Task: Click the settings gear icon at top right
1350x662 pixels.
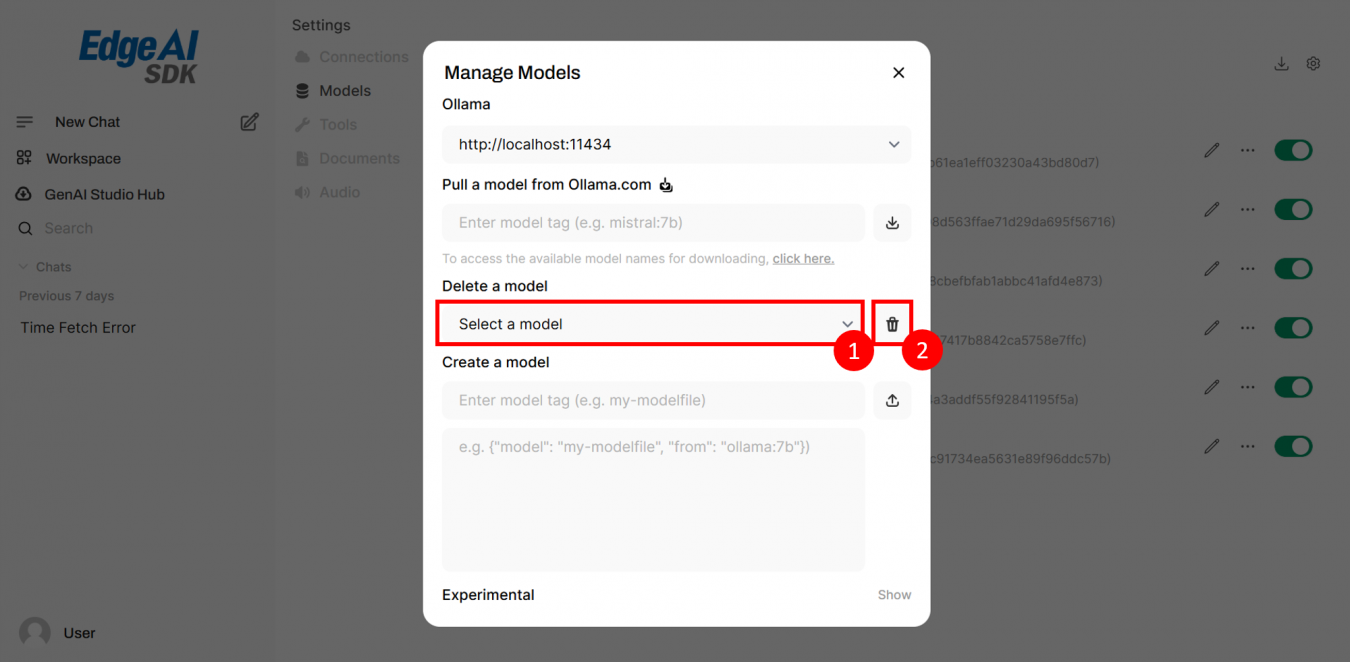Action: pyautogui.click(x=1313, y=64)
